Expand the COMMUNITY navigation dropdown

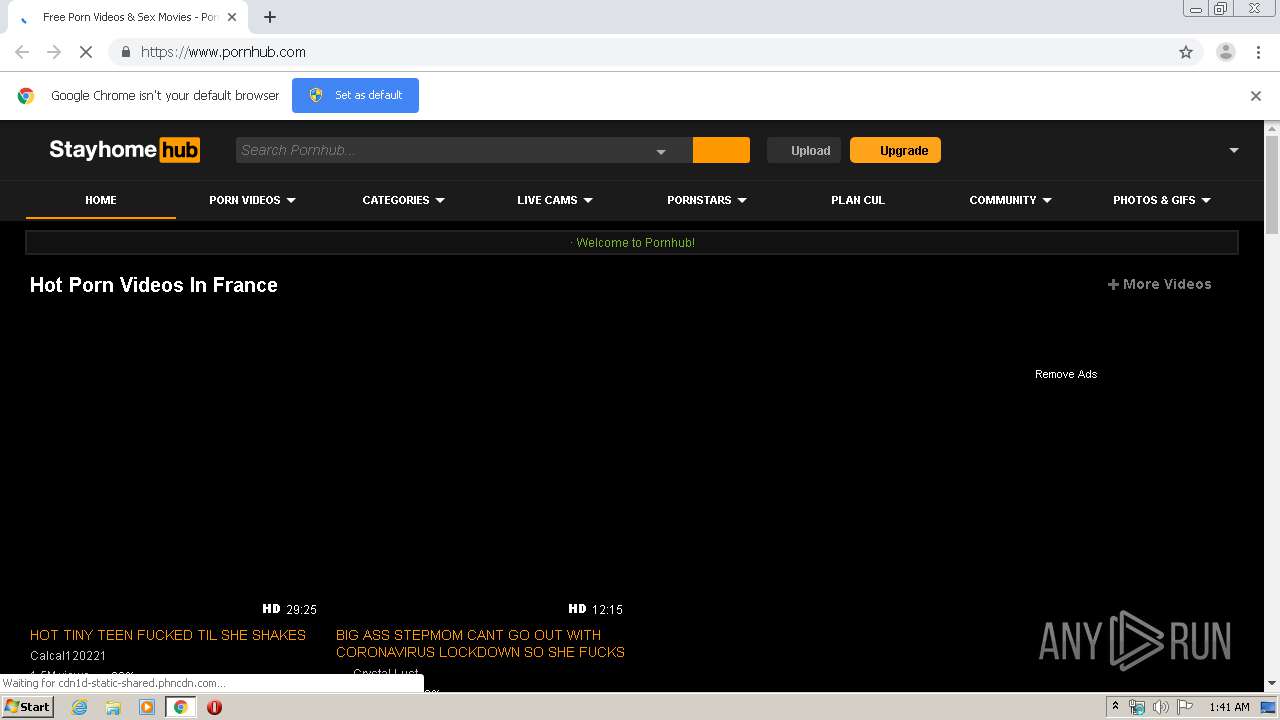point(1010,200)
